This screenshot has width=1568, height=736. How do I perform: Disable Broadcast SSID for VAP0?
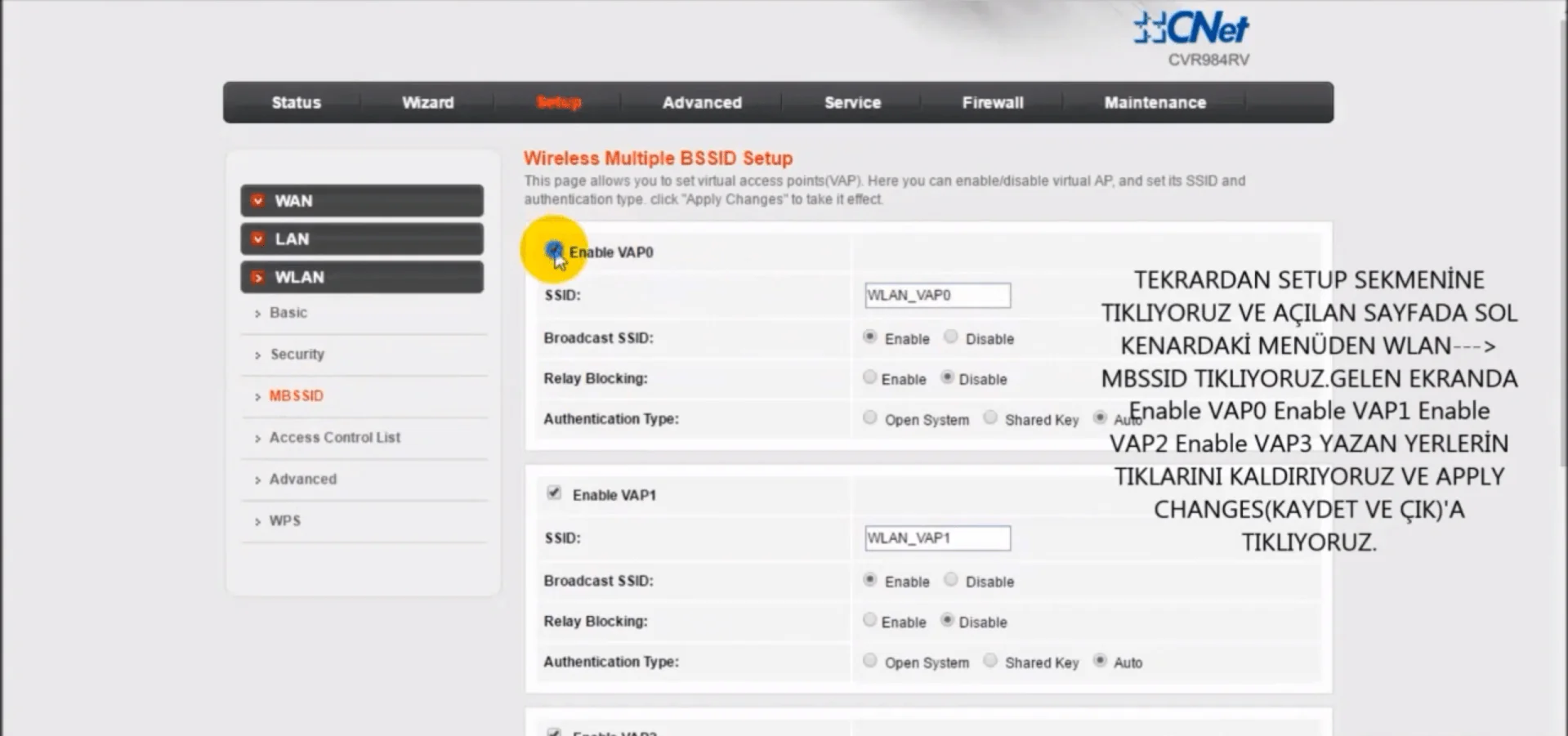(950, 337)
